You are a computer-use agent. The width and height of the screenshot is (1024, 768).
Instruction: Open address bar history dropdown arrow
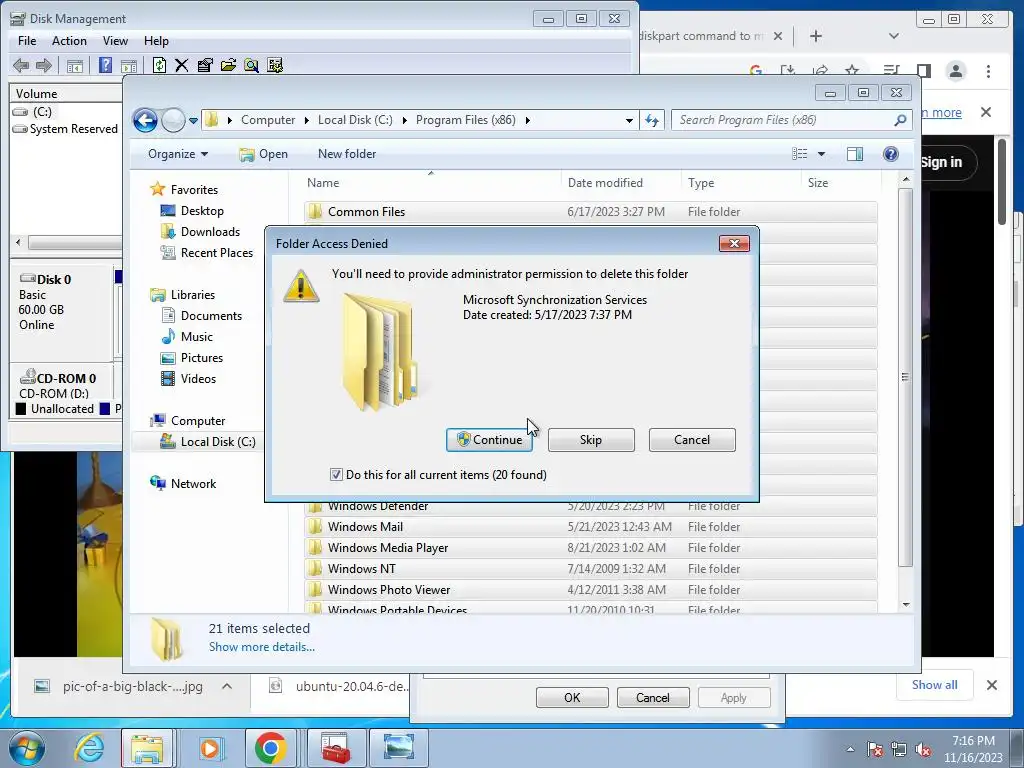(x=629, y=120)
